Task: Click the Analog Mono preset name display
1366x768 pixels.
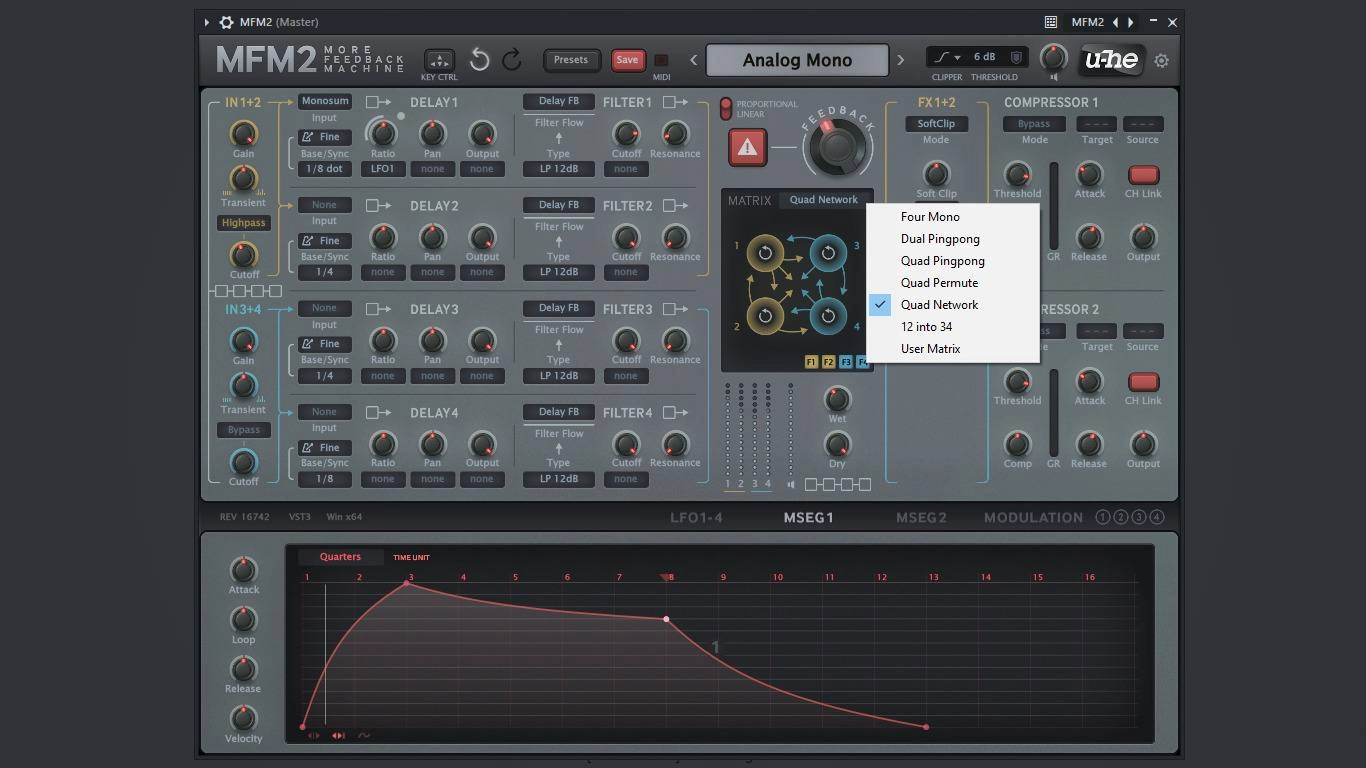Action: point(797,60)
